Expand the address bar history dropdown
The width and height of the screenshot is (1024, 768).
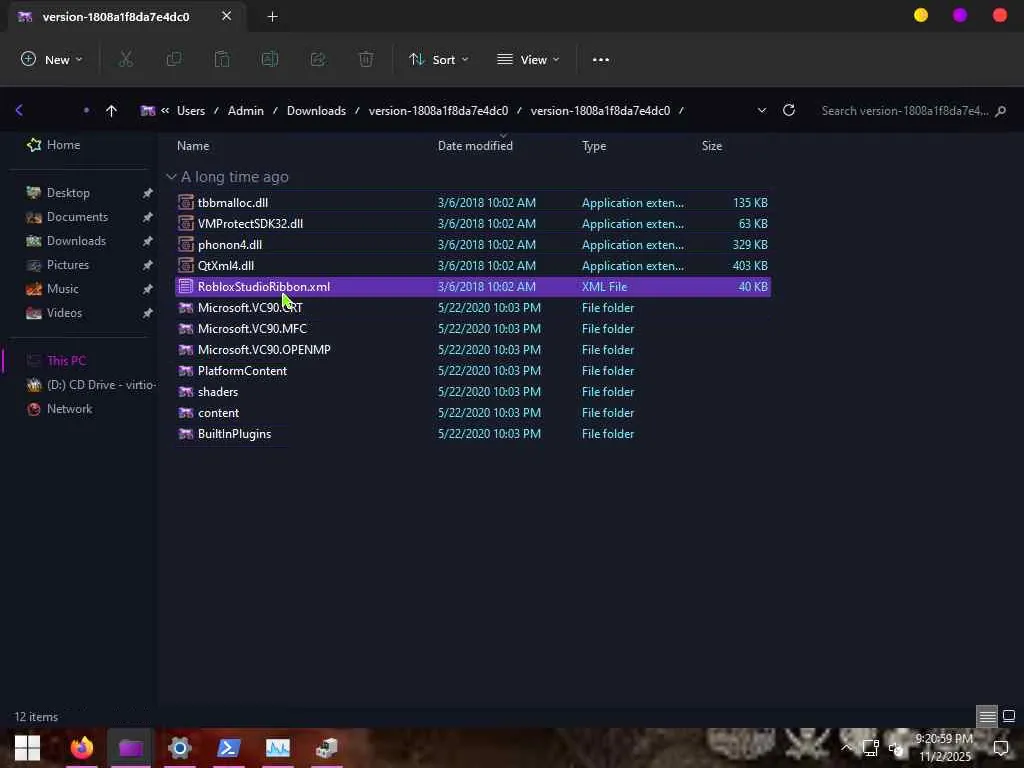(761, 110)
